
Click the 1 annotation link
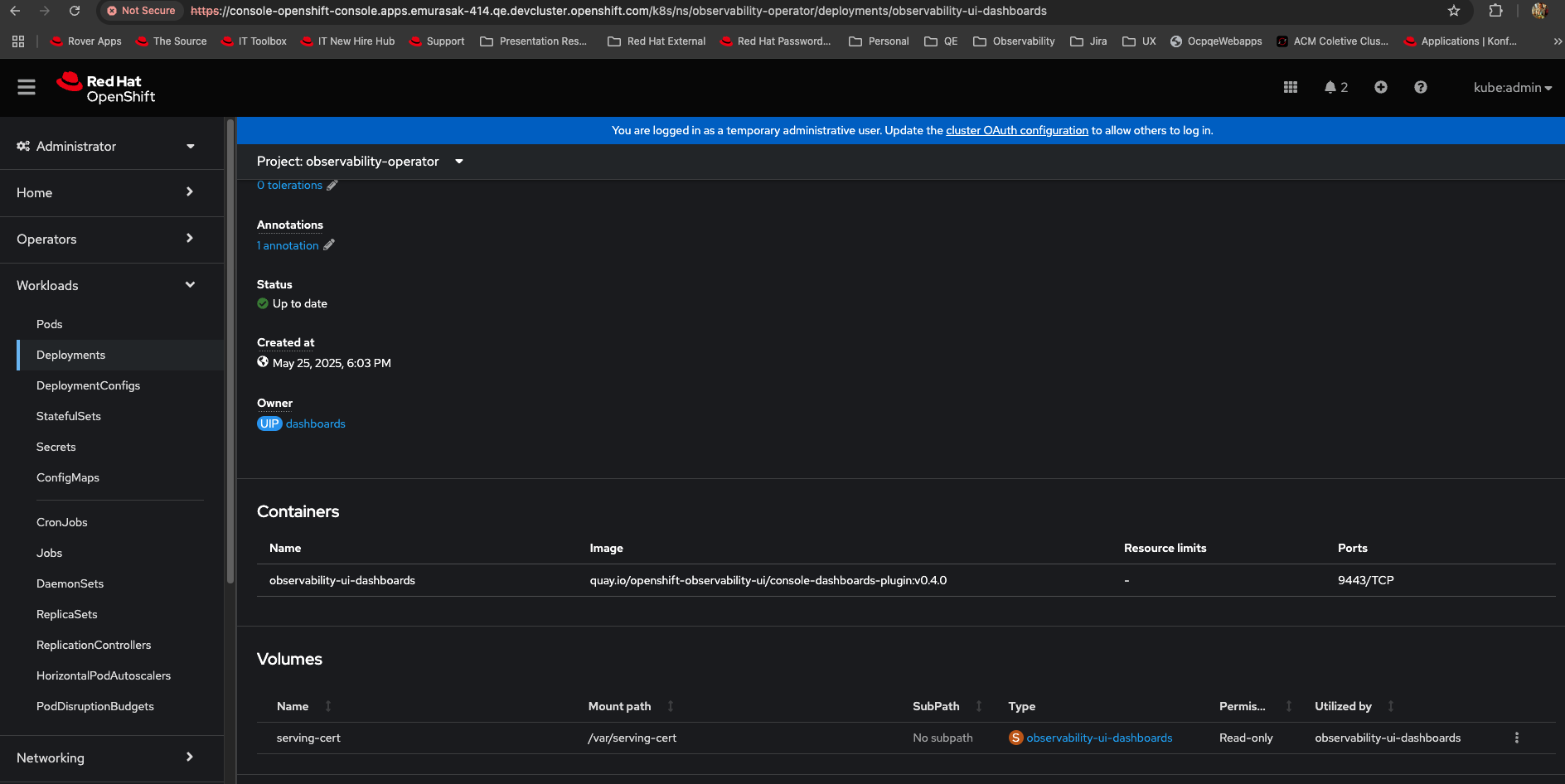coord(288,245)
